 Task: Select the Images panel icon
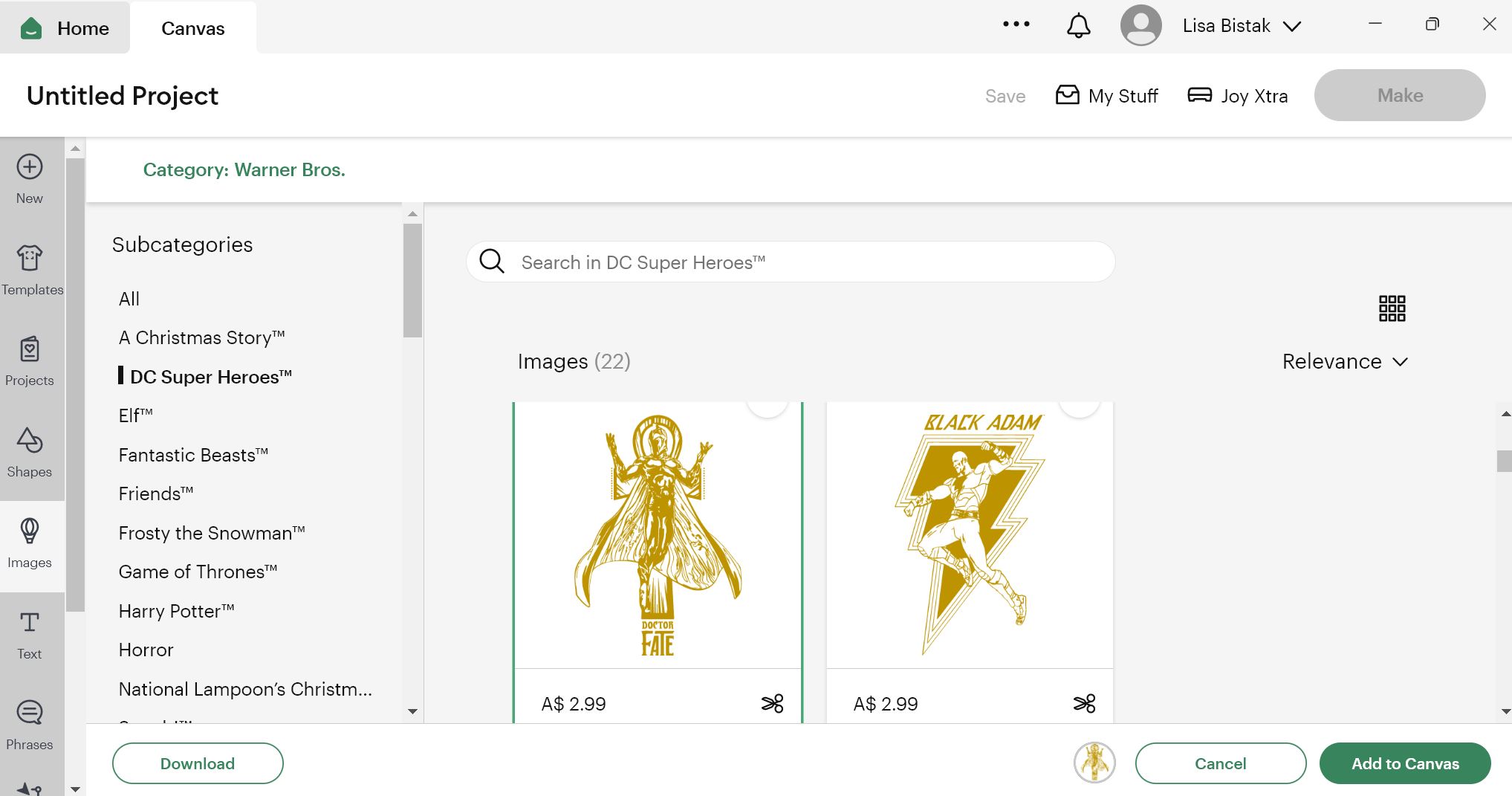click(30, 531)
